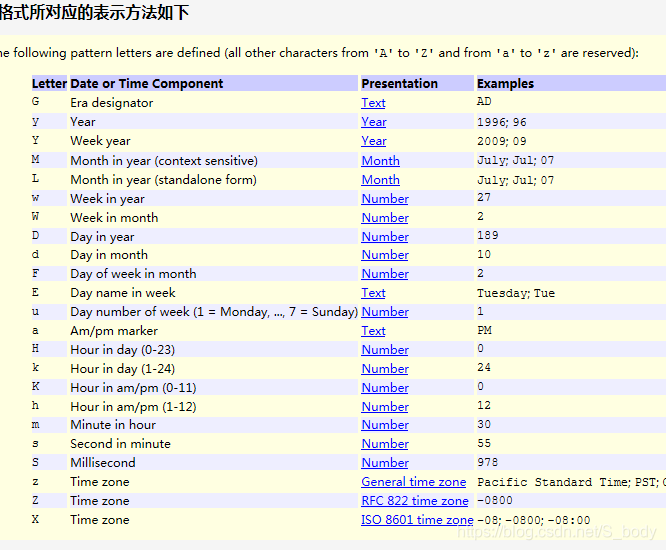Click the 'Day name in week' cell
The height and width of the screenshot is (550, 666).
click(123, 293)
